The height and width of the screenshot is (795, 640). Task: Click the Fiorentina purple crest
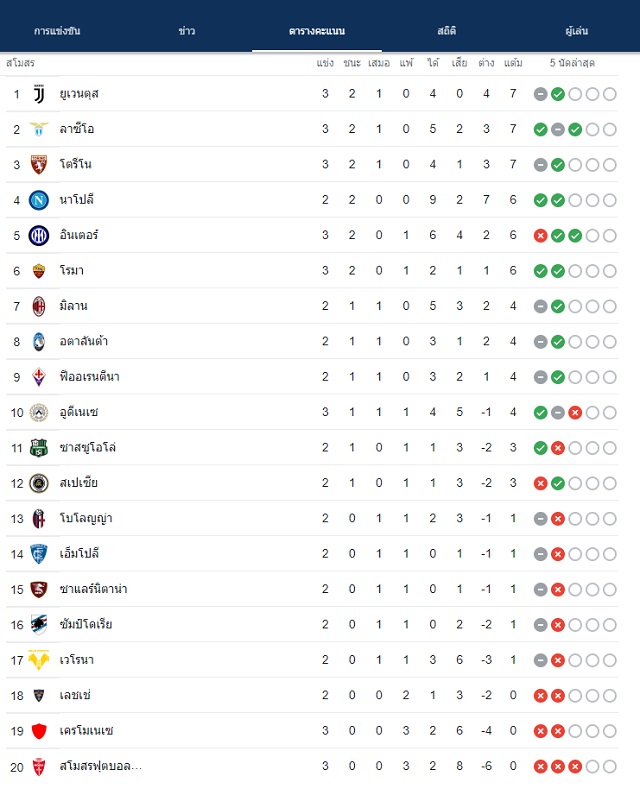[x=39, y=377]
